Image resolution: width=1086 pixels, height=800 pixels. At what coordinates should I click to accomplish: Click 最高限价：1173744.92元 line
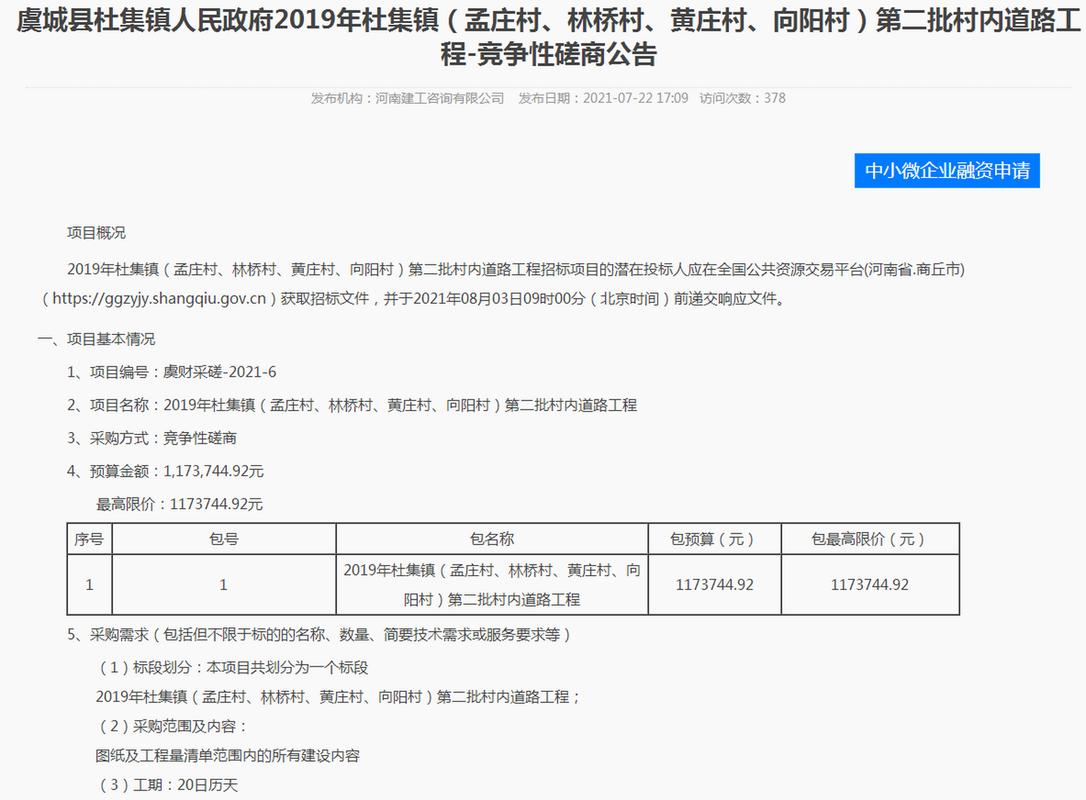click(179, 504)
